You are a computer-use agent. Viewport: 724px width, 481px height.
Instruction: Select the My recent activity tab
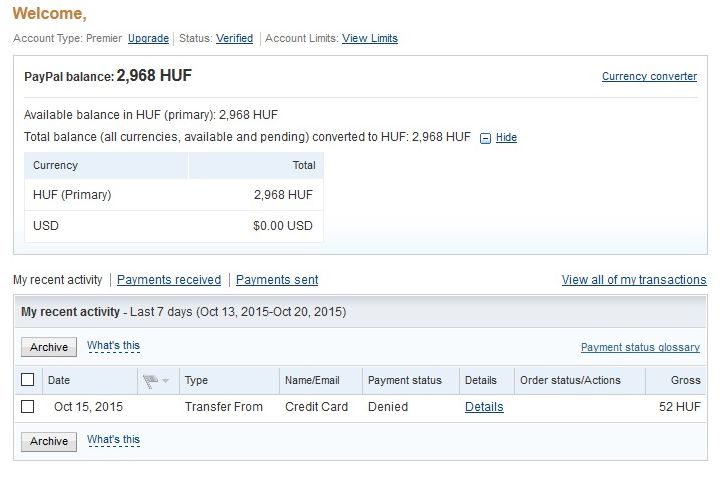pos(57,280)
